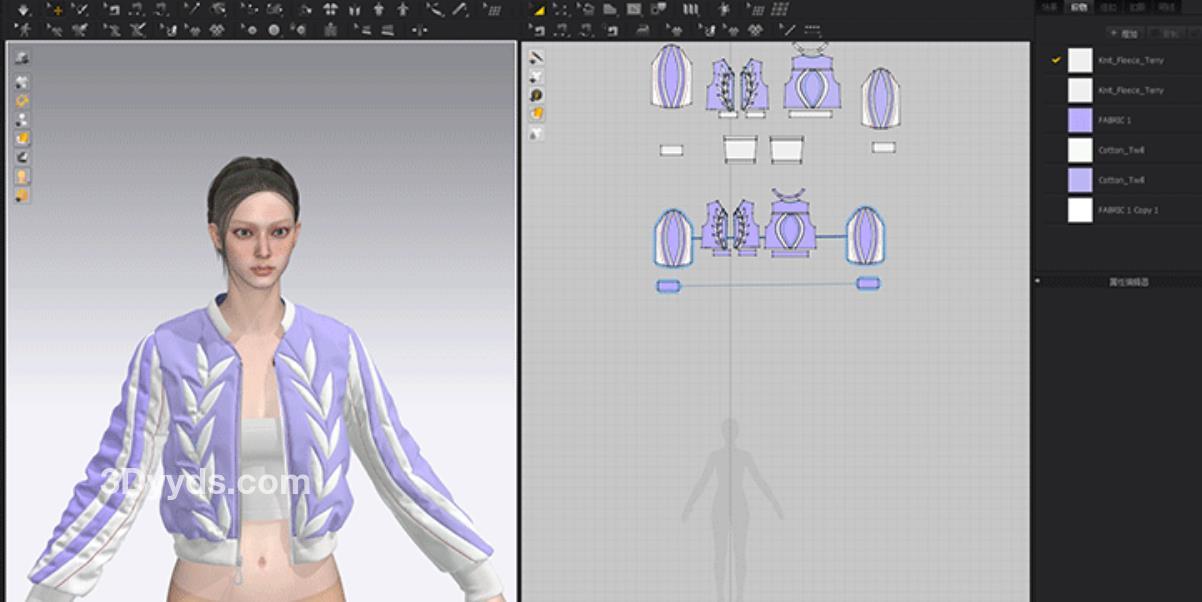Select the purple-swatch Cotton_Twill fabric entry
This screenshot has width=1202, height=602.
[x=1120, y=180]
